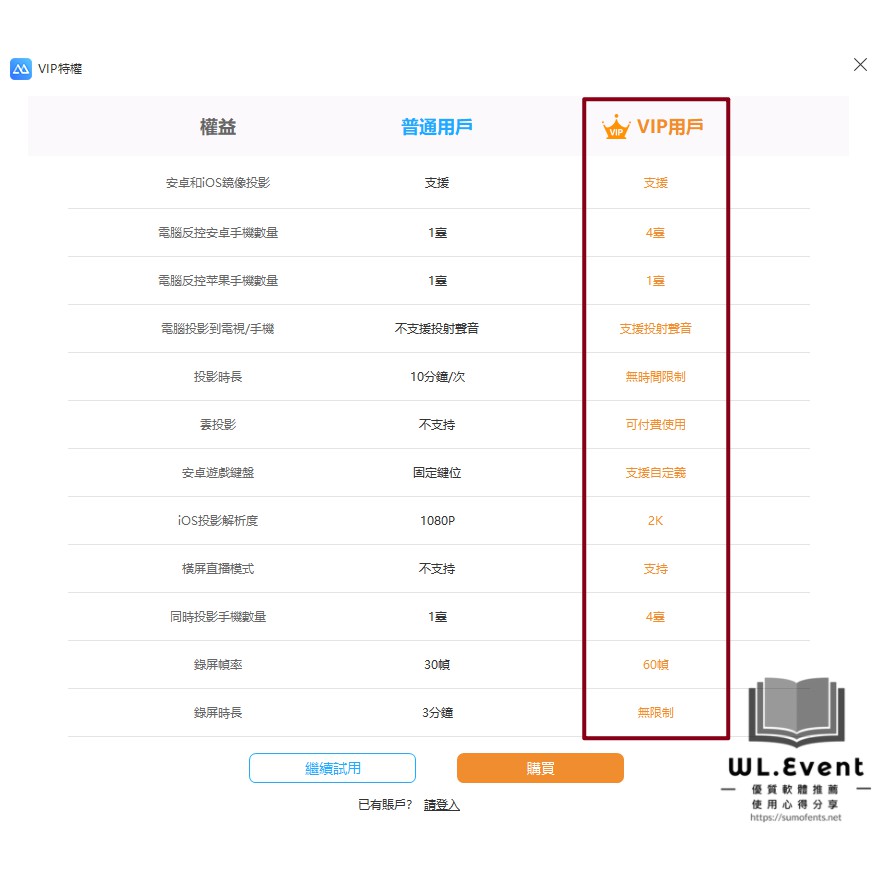Click the 無時間限制 VIP value
The width and height of the screenshot is (877, 877).
tap(655, 377)
